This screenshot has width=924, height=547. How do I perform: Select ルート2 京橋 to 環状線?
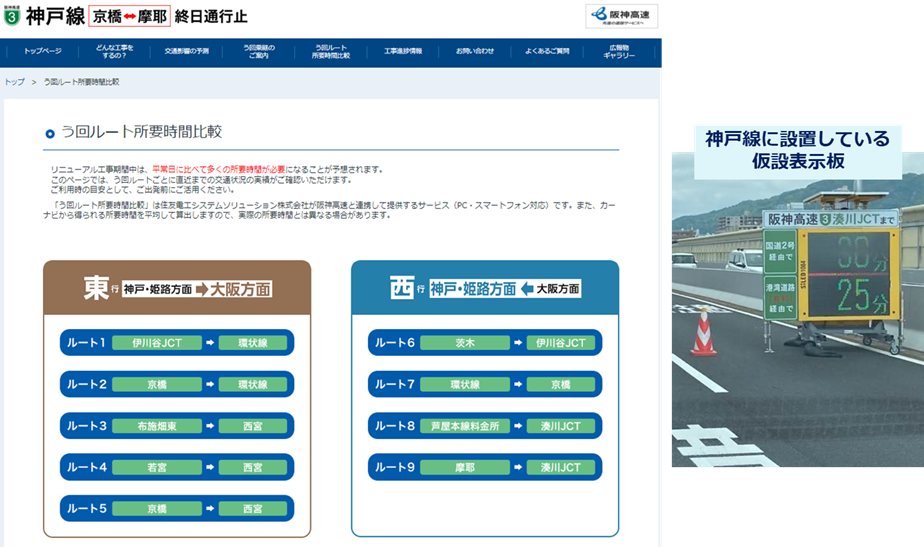(x=177, y=384)
